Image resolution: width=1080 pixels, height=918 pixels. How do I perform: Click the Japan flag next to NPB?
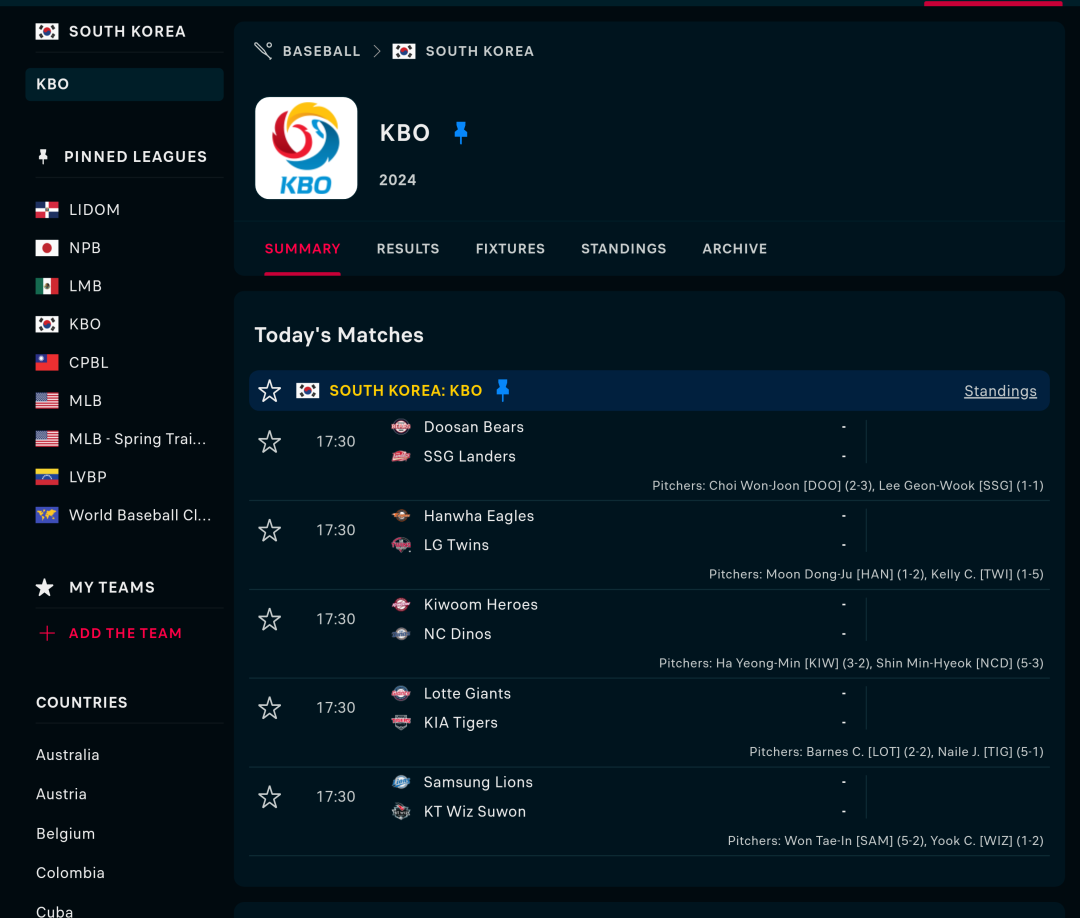click(x=47, y=248)
